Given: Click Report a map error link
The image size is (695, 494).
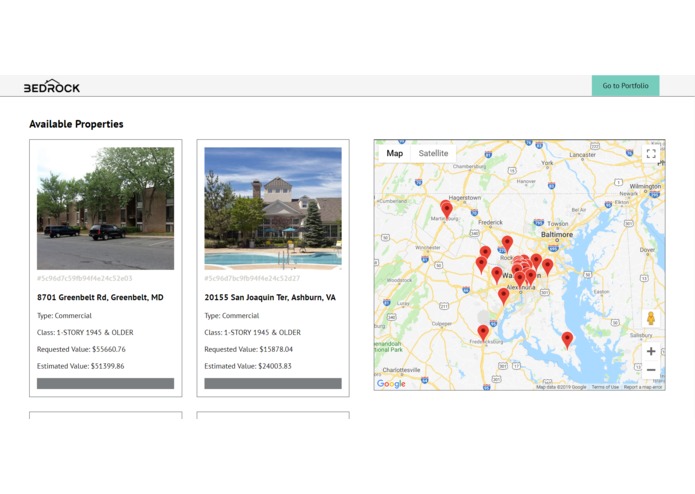Looking at the screenshot, I should click(x=643, y=387).
